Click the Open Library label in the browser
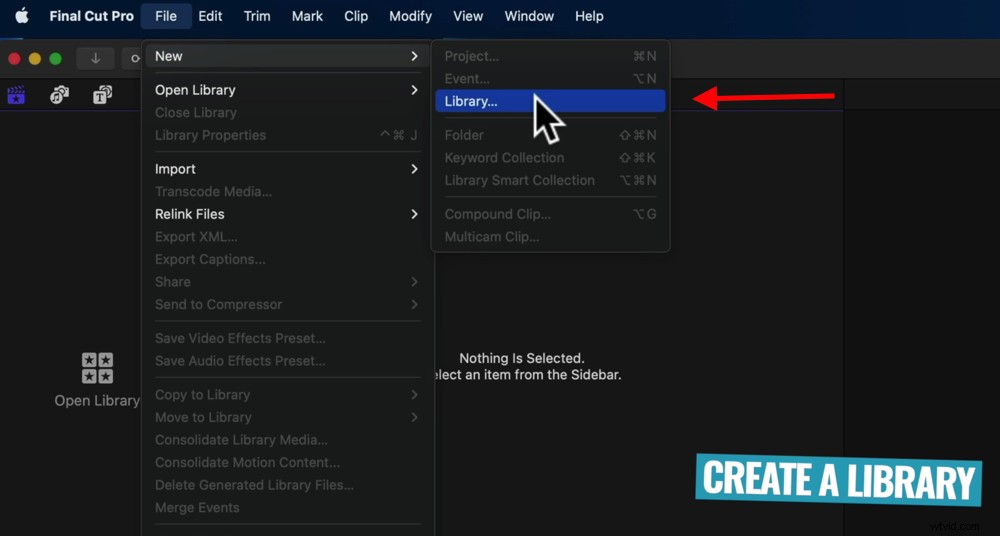The width and height of the screenshot is (1000, 536). click(x=97, y=401)
